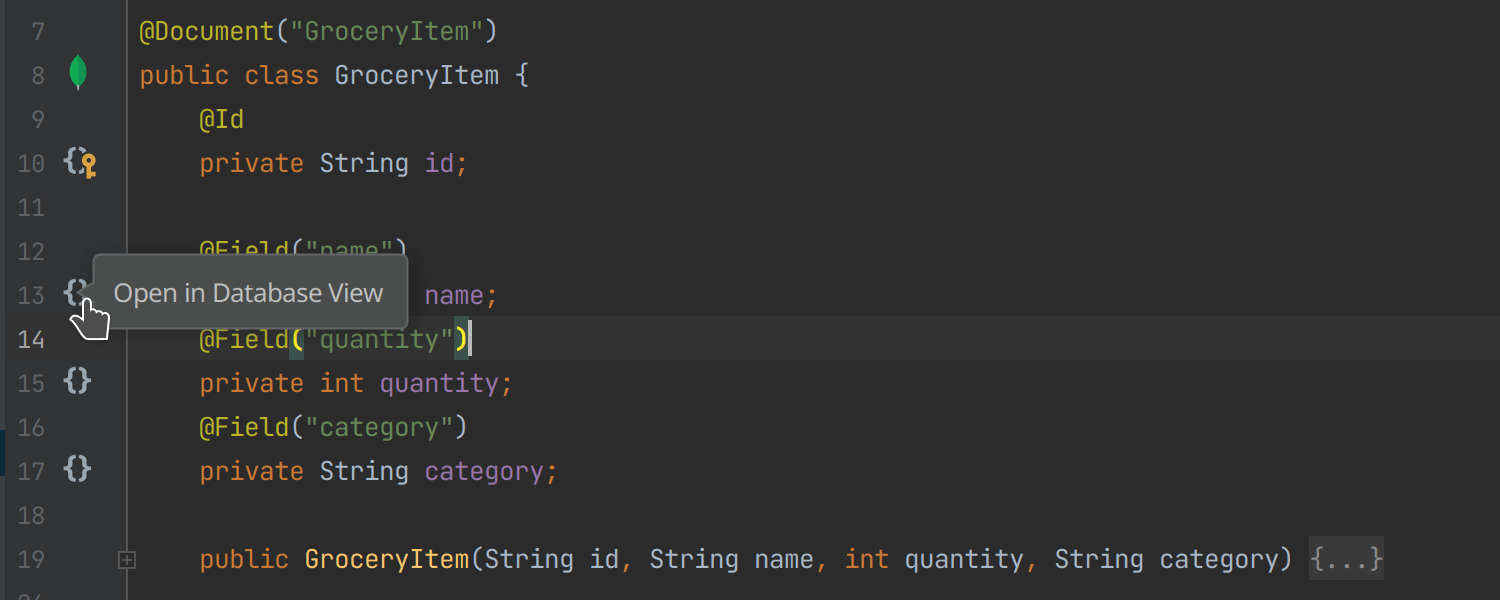Expand the collapsed {...} constructor body
The width and height of the screenshot is (1500, 600).
1347,559
